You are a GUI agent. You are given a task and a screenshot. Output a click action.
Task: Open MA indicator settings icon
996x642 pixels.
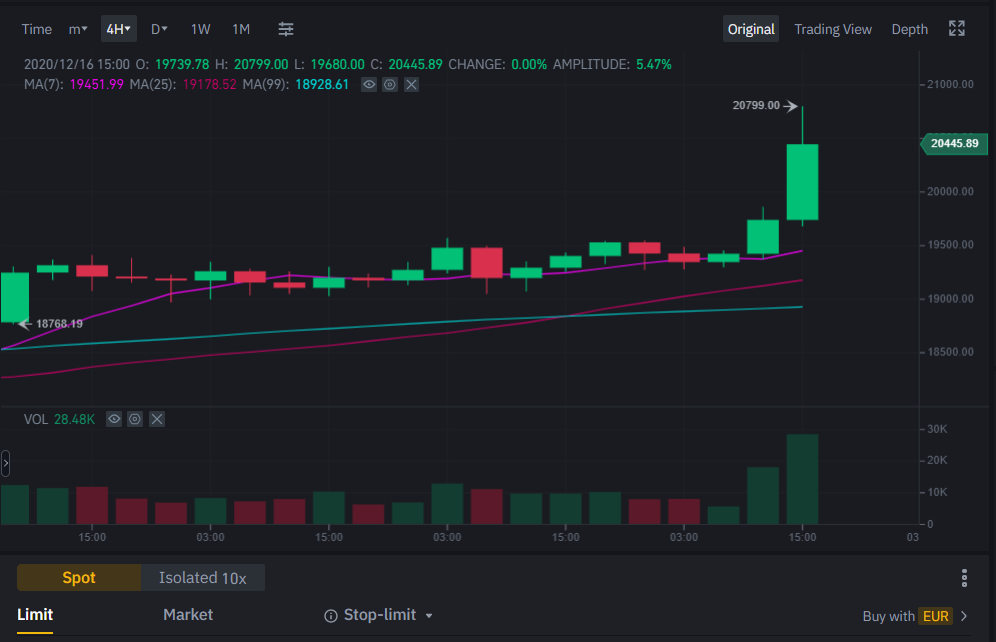(x=390, y=84)
